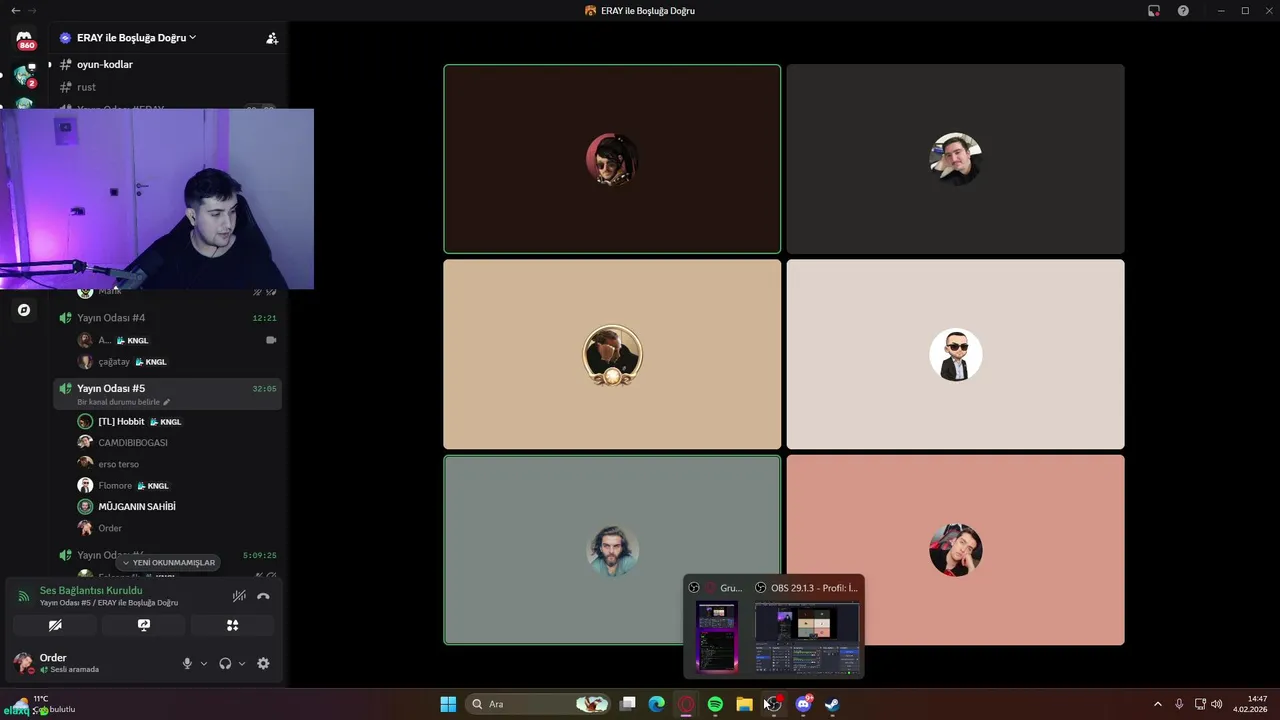Open the taskbar clock showing 14:47
The height and width of the screenshot is (720, 1280).
coord(1250,704)
